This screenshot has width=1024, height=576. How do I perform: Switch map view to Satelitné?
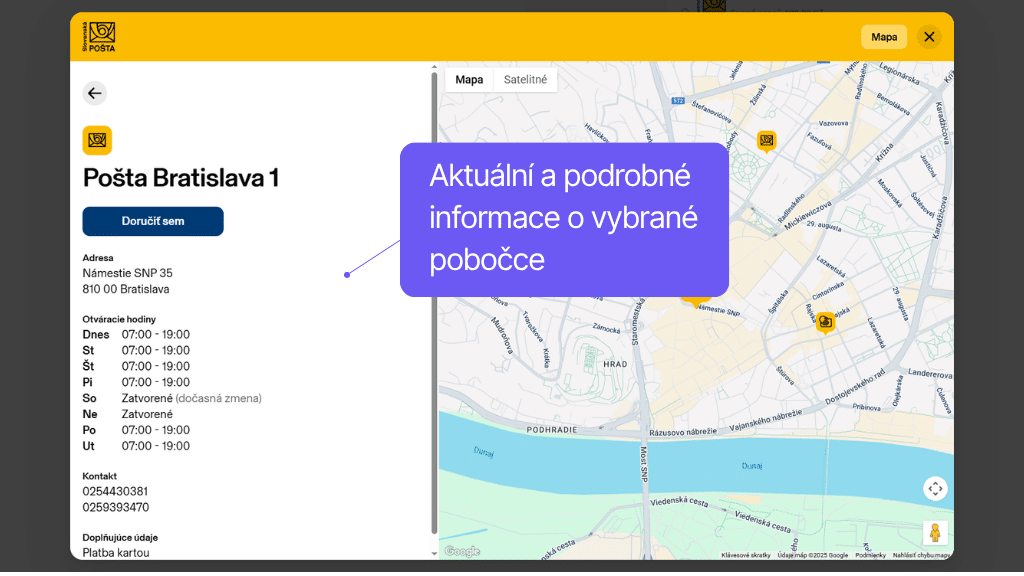click(524, 79)
